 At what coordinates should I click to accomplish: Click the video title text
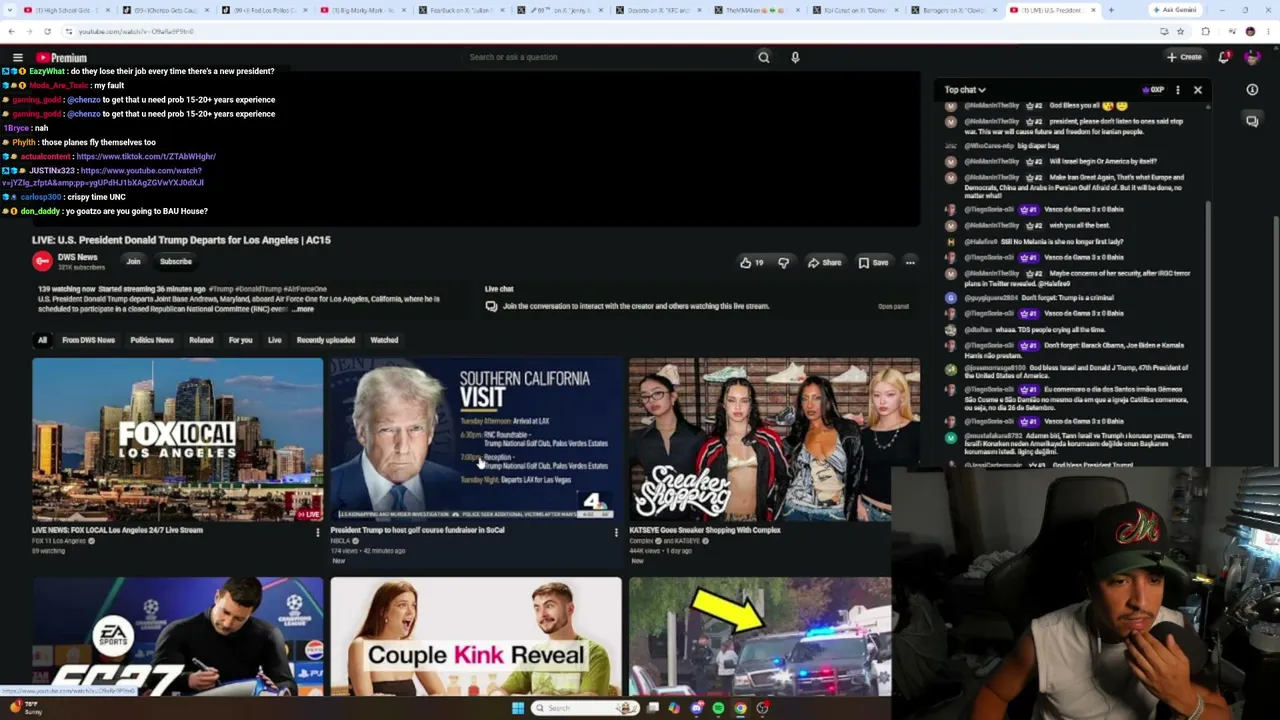tap(181, 240)
